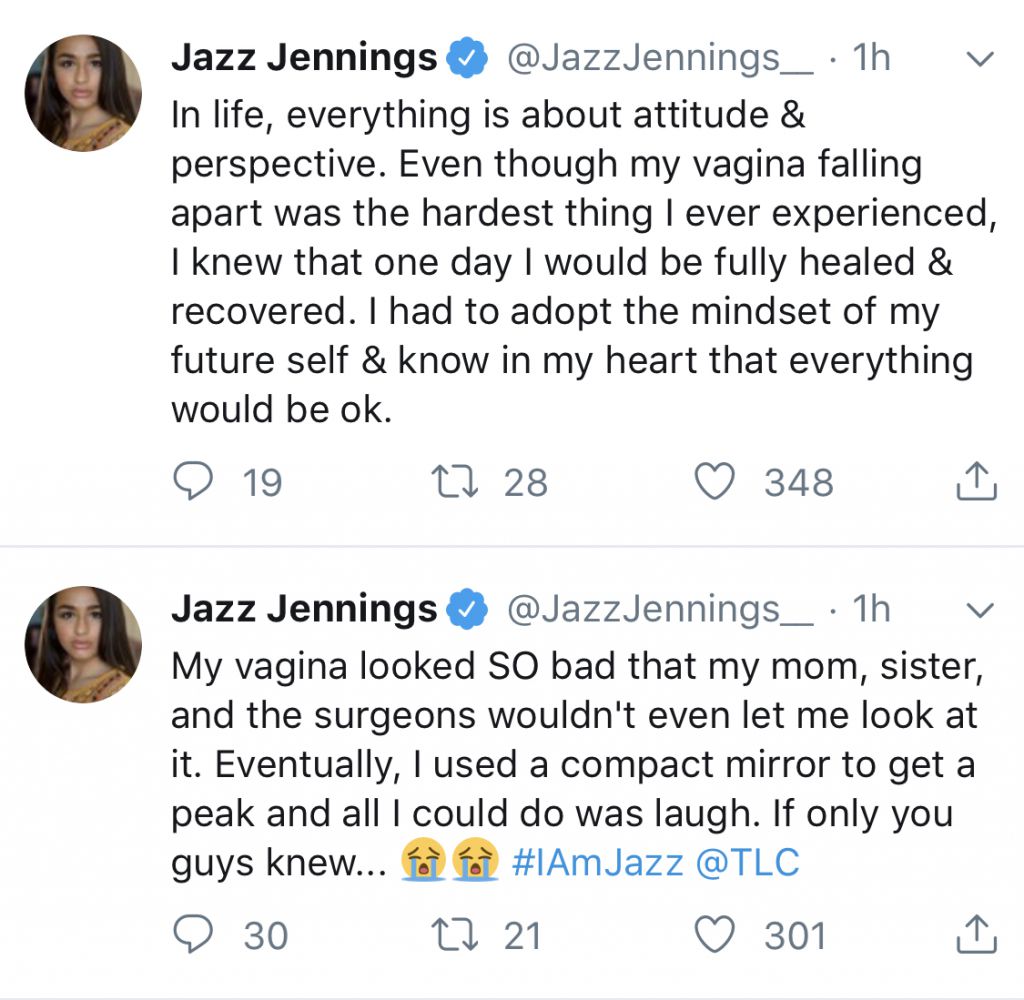Reply to the attitude & perspective tweet
Image resolution: width=1024 pixels, height=1000 pixels.
coord(191,483)
